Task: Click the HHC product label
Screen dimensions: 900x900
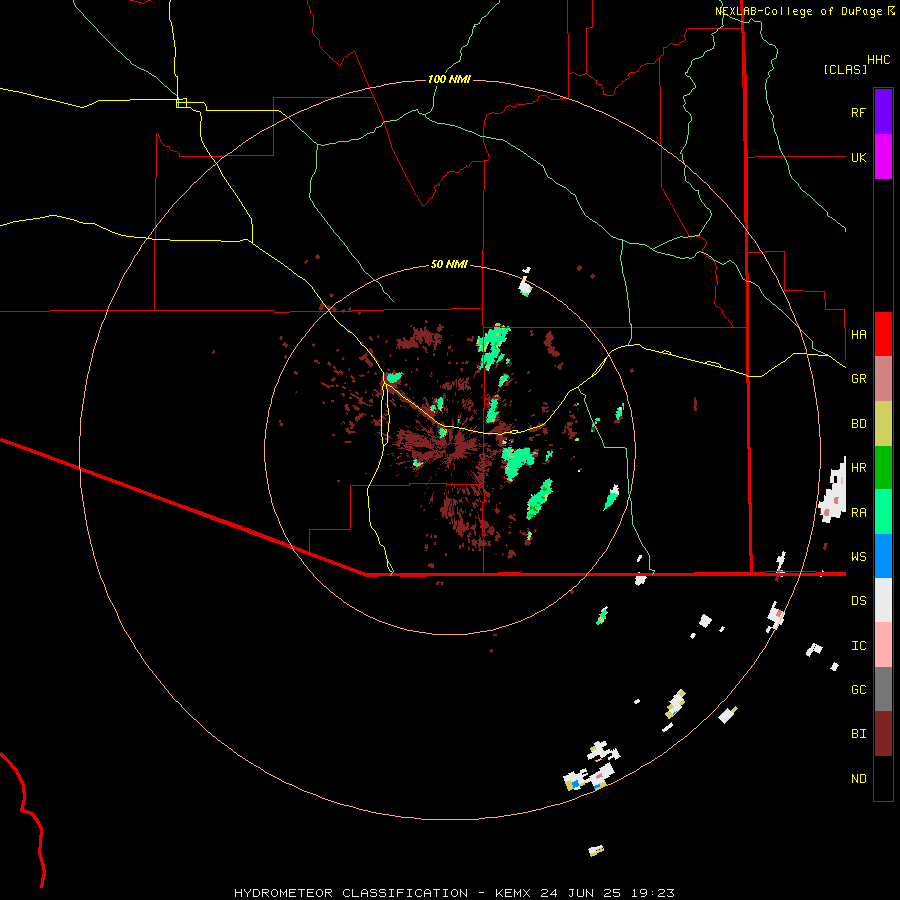Action: [879, 60]
